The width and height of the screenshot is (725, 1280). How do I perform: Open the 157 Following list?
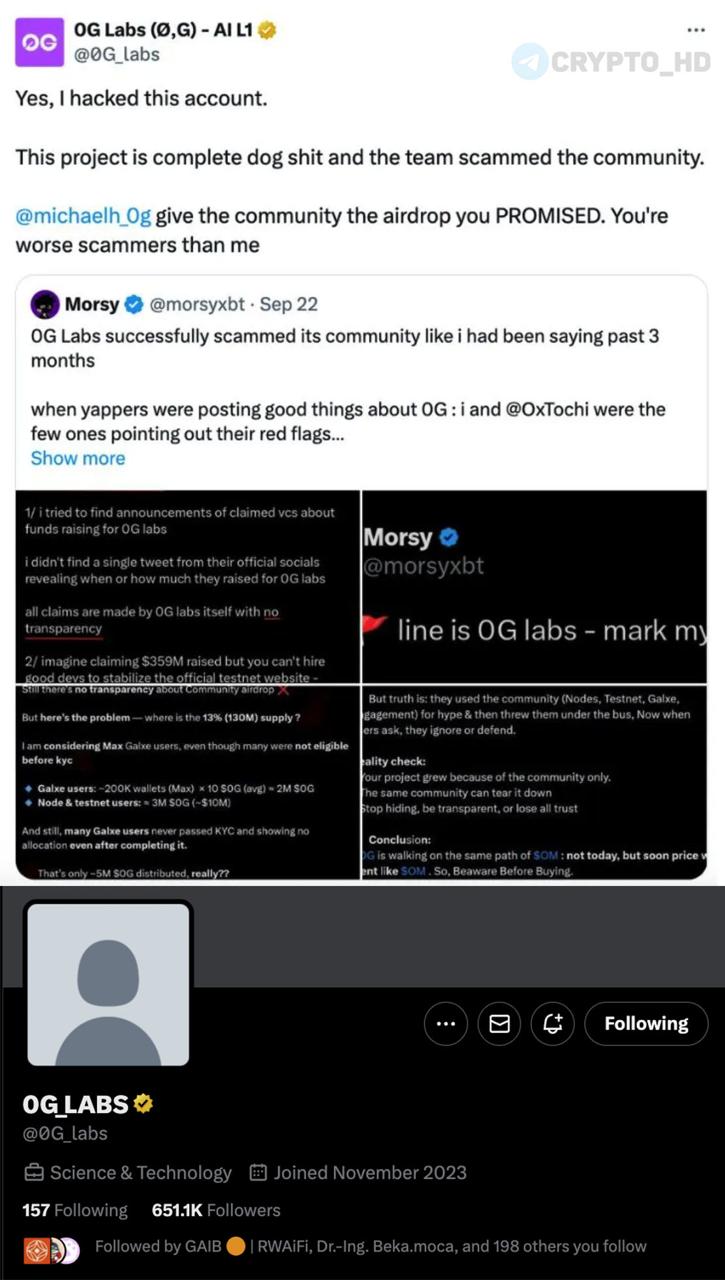pos(75,1210)
